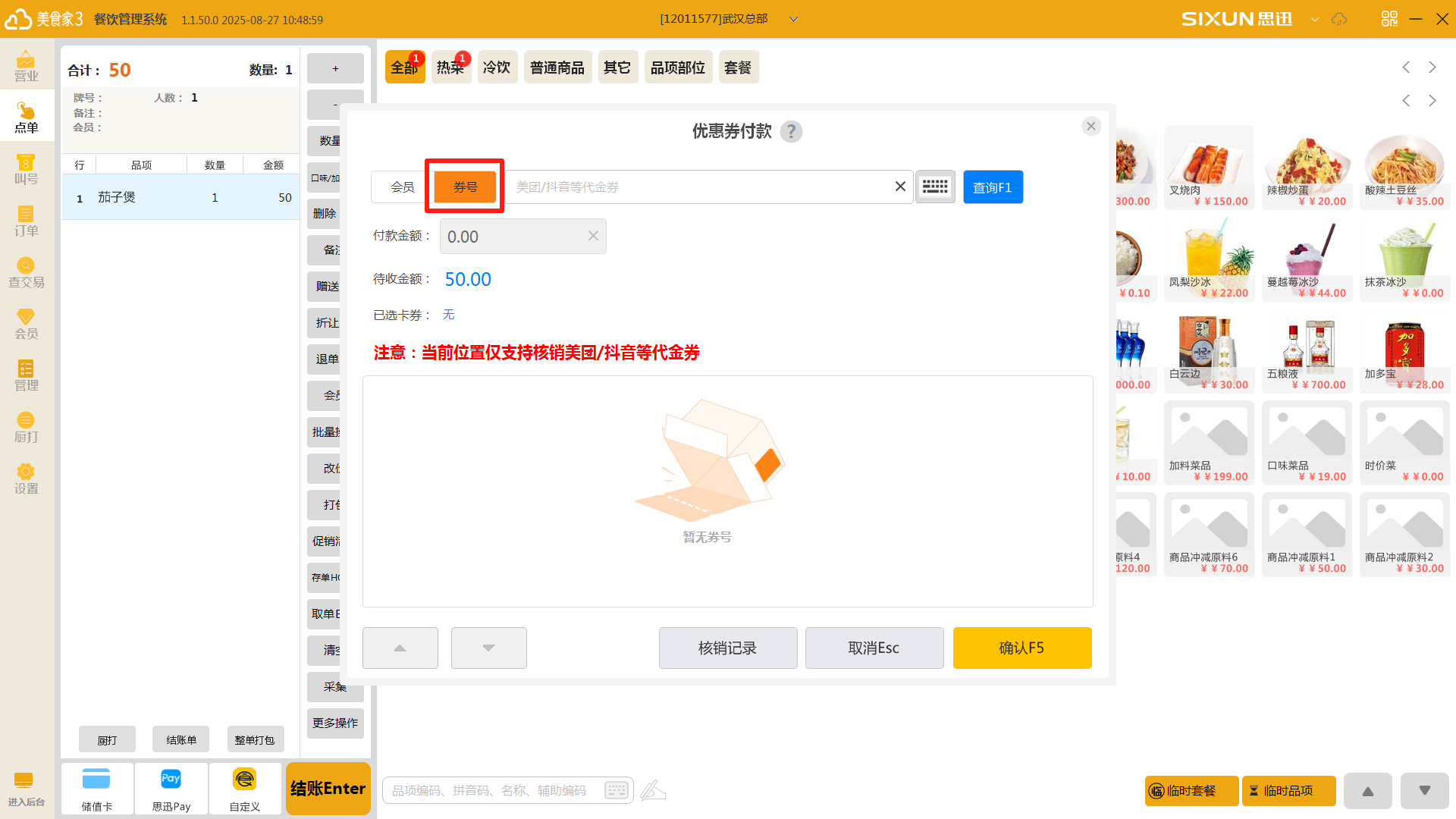Screen dimensions: 1456x819
Task: Switch to 会员 coupon mode toggle
Action: 402,187
